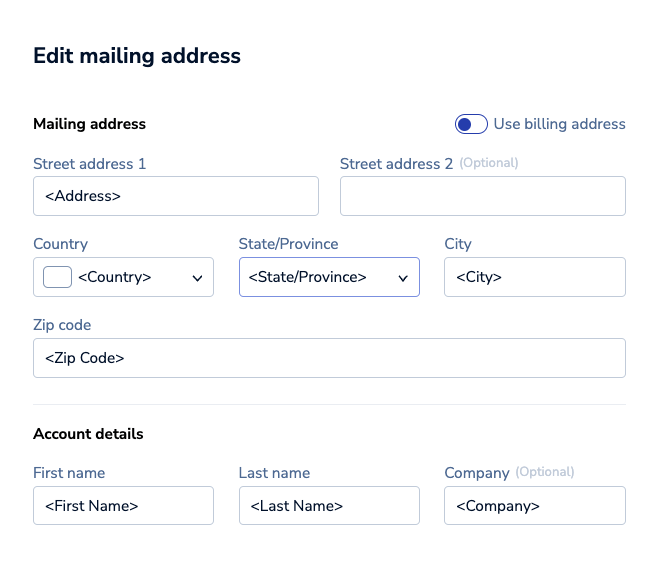Screen dimensions: 659x569
Task: Click the Zip code input field
Action: (x=329, y=358)
